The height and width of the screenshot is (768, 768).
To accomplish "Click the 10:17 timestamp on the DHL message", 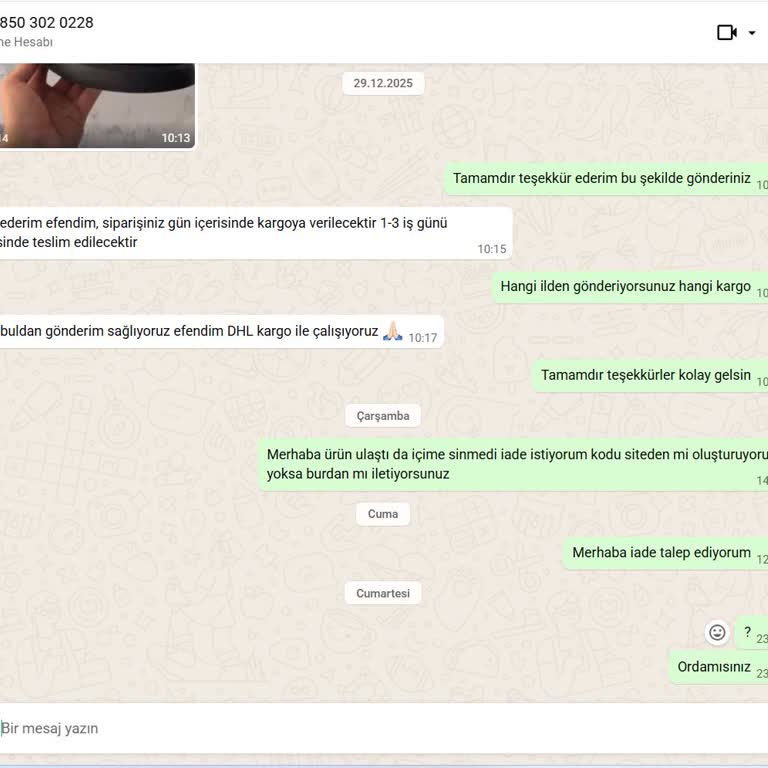I will 423,338.
